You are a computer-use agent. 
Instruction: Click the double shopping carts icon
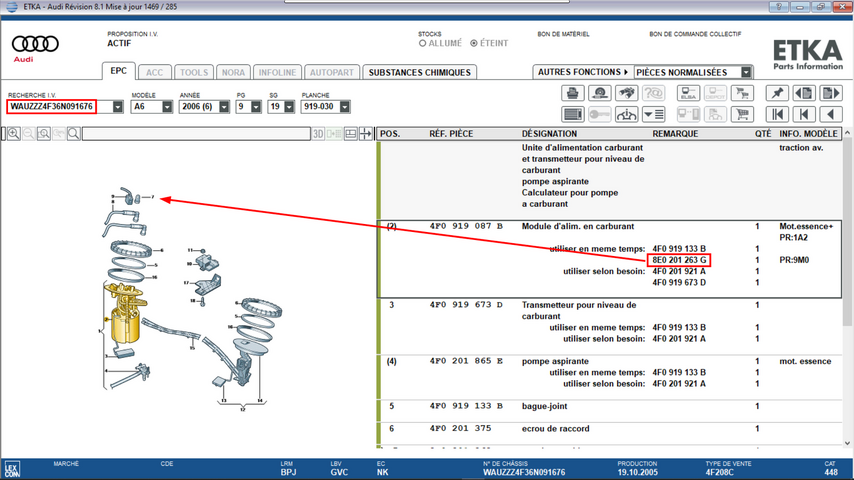[742, 93]
